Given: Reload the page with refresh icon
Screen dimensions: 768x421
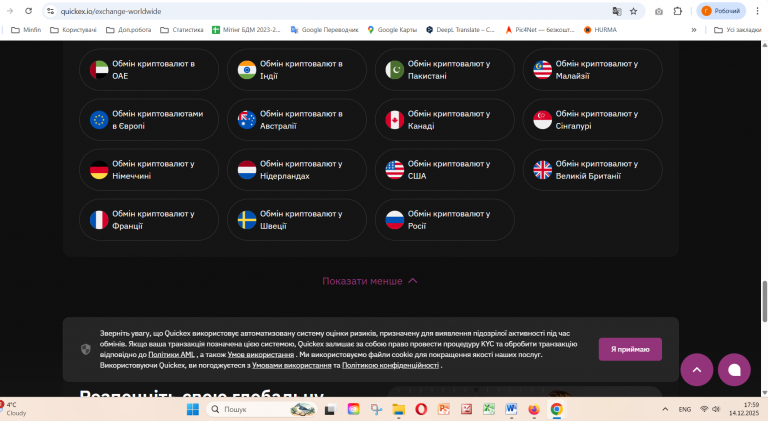Looking at the screenshot, I should click(28, 11).
